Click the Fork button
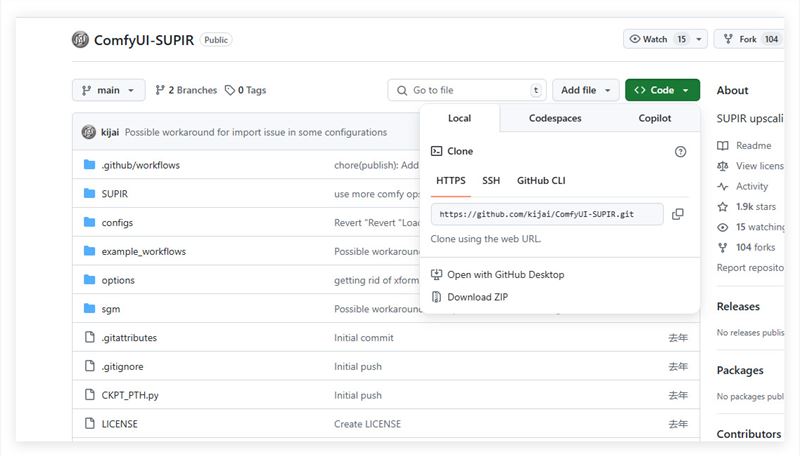Image resolution: width=800 pixels, height=456 pixels. [749, 39]
